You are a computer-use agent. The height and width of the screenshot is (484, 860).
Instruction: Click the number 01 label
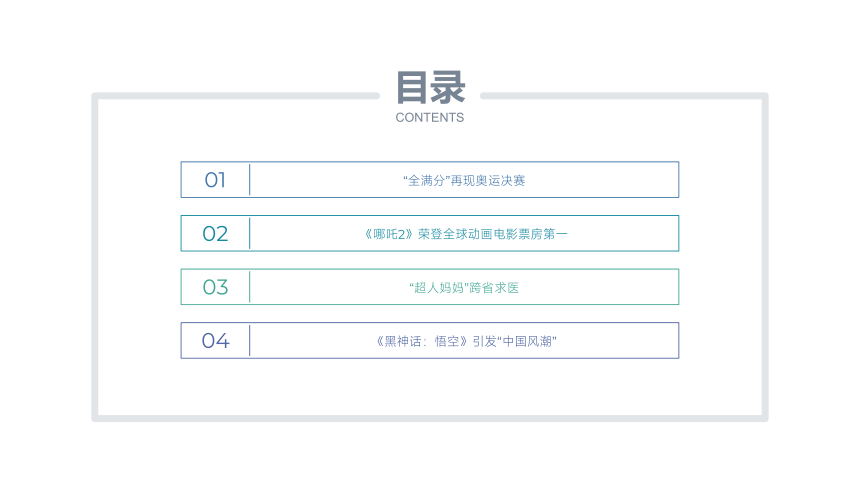click(215, 180)
